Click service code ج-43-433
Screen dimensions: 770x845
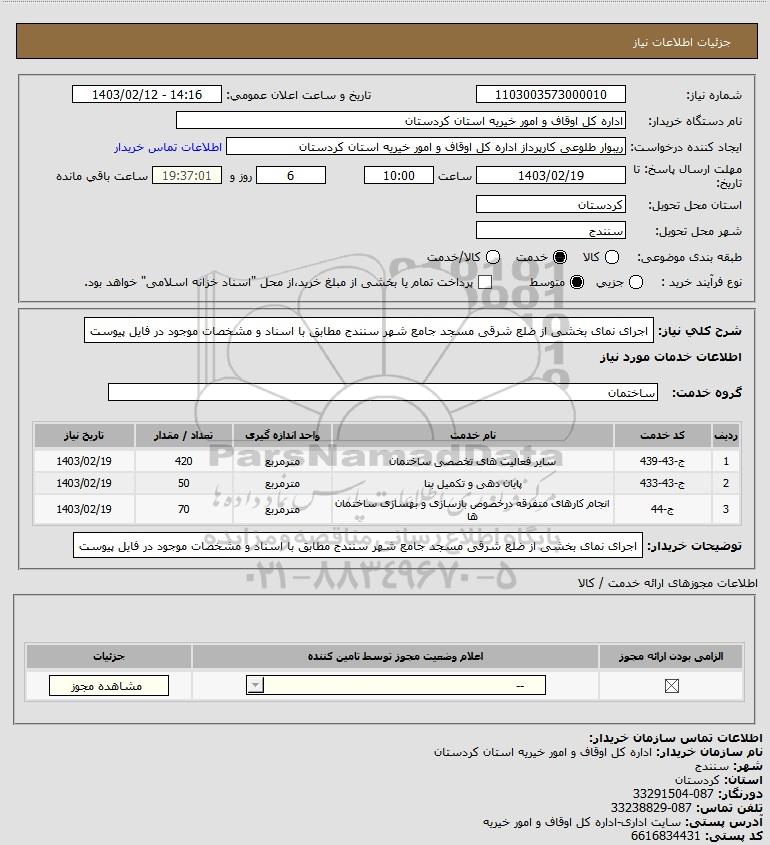pyautogui.click(x=662, y=483)
